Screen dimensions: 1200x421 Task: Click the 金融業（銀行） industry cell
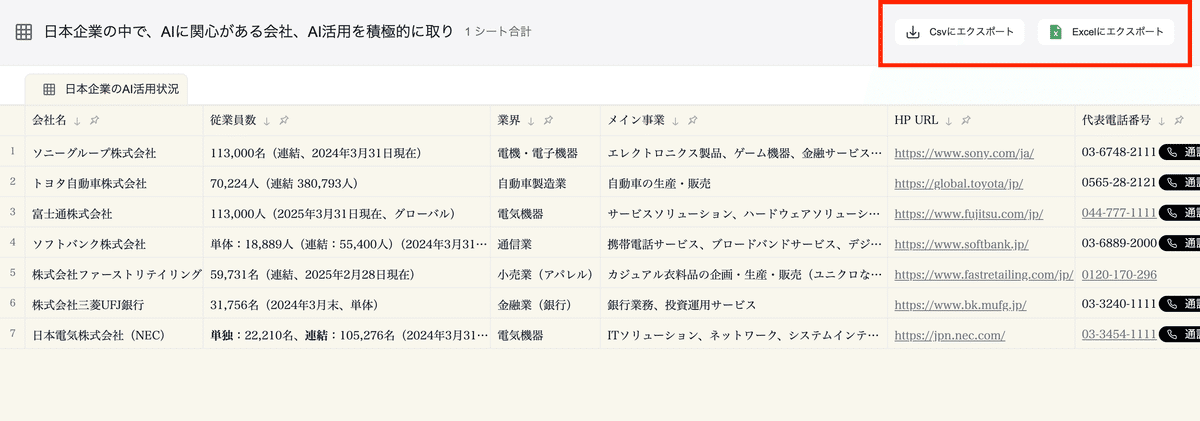pyautogui.click(x=545, y=305)
